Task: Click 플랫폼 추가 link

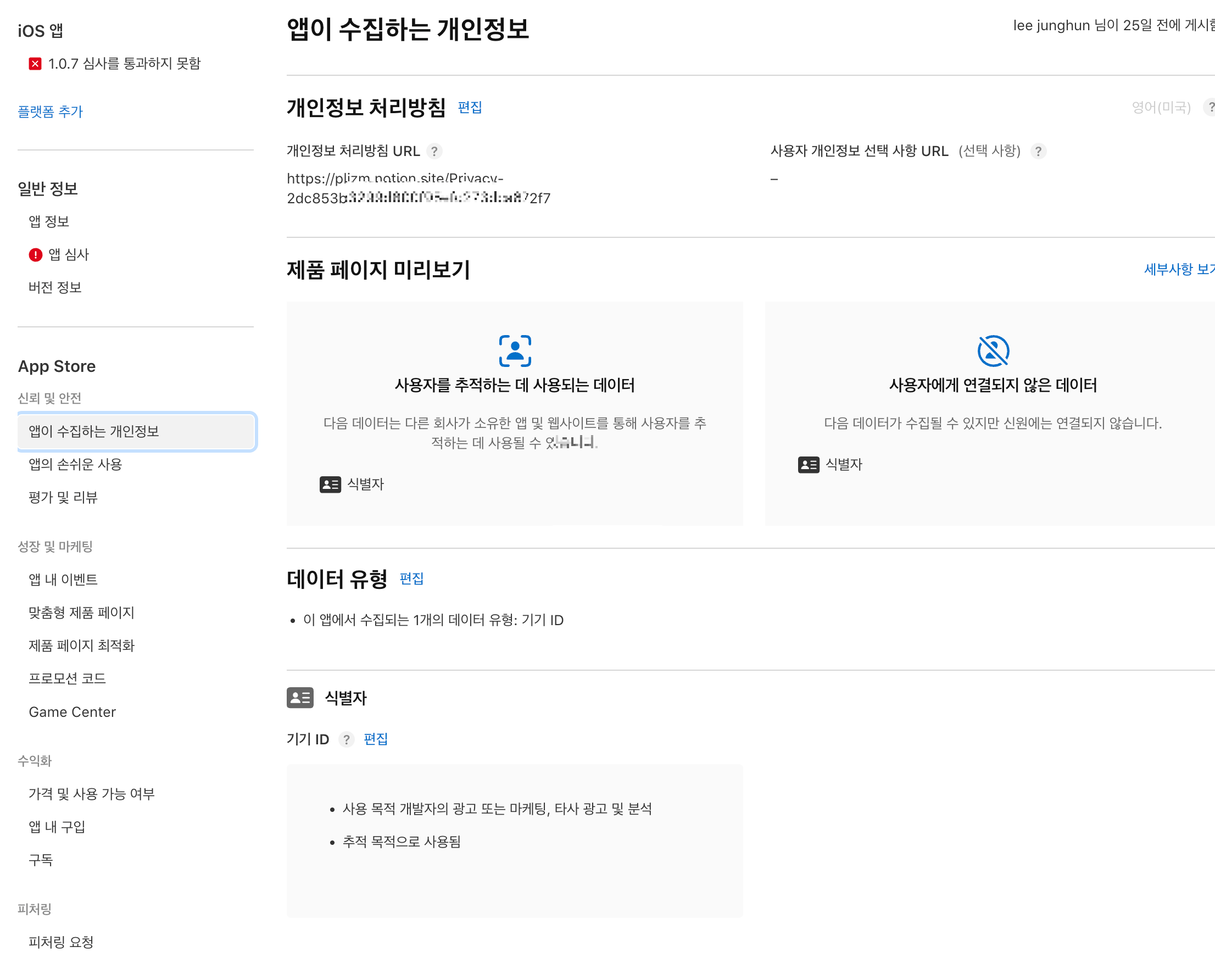Action: (x=50, y=112)
